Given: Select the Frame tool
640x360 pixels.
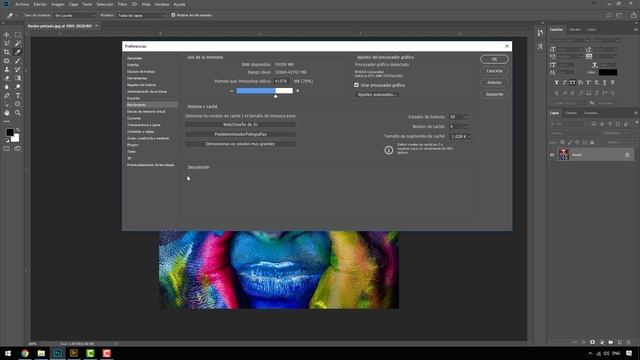Looking at the screenshot, I should point(7,61).
